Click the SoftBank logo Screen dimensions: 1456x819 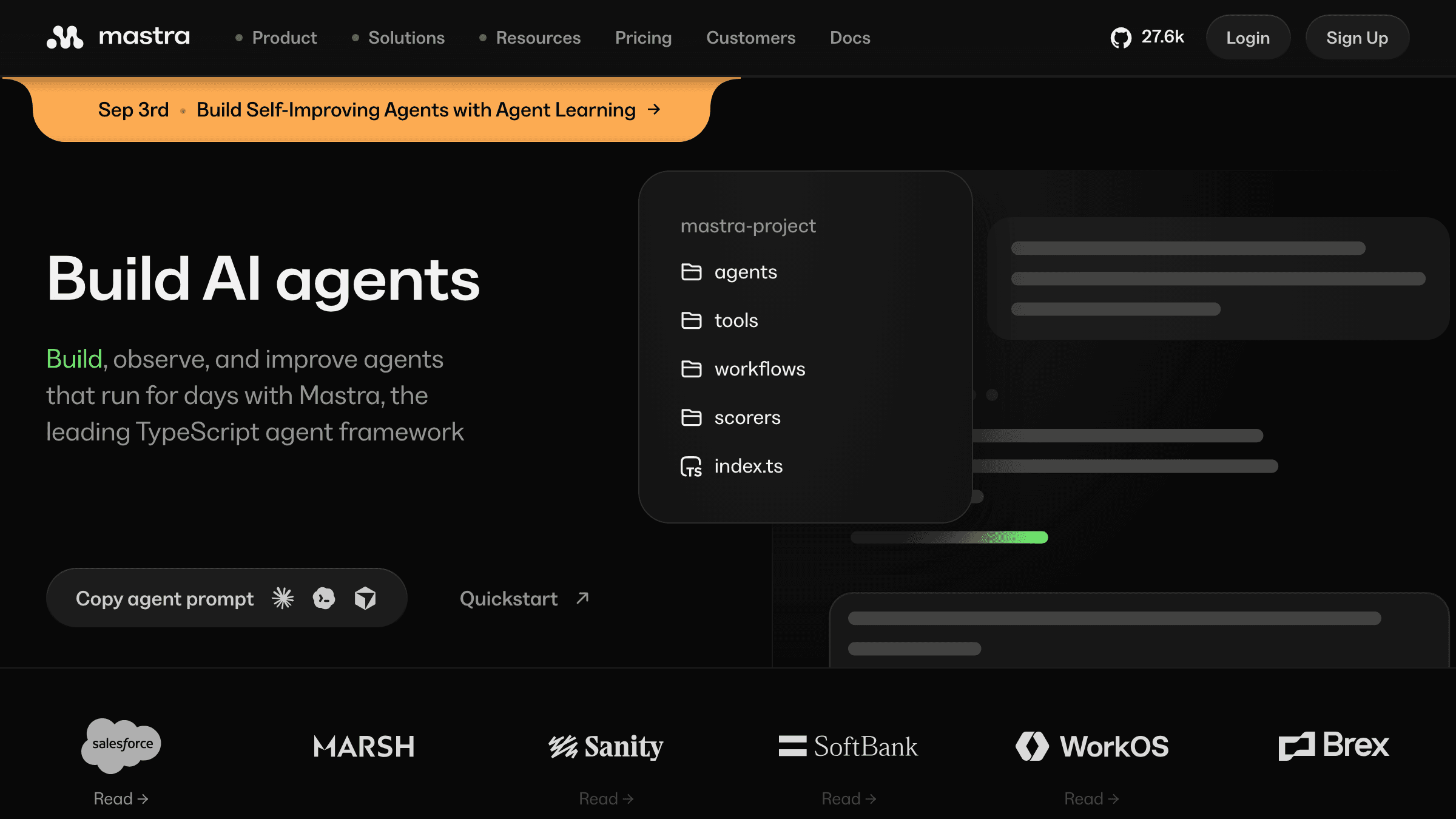[x=848, y=746]
